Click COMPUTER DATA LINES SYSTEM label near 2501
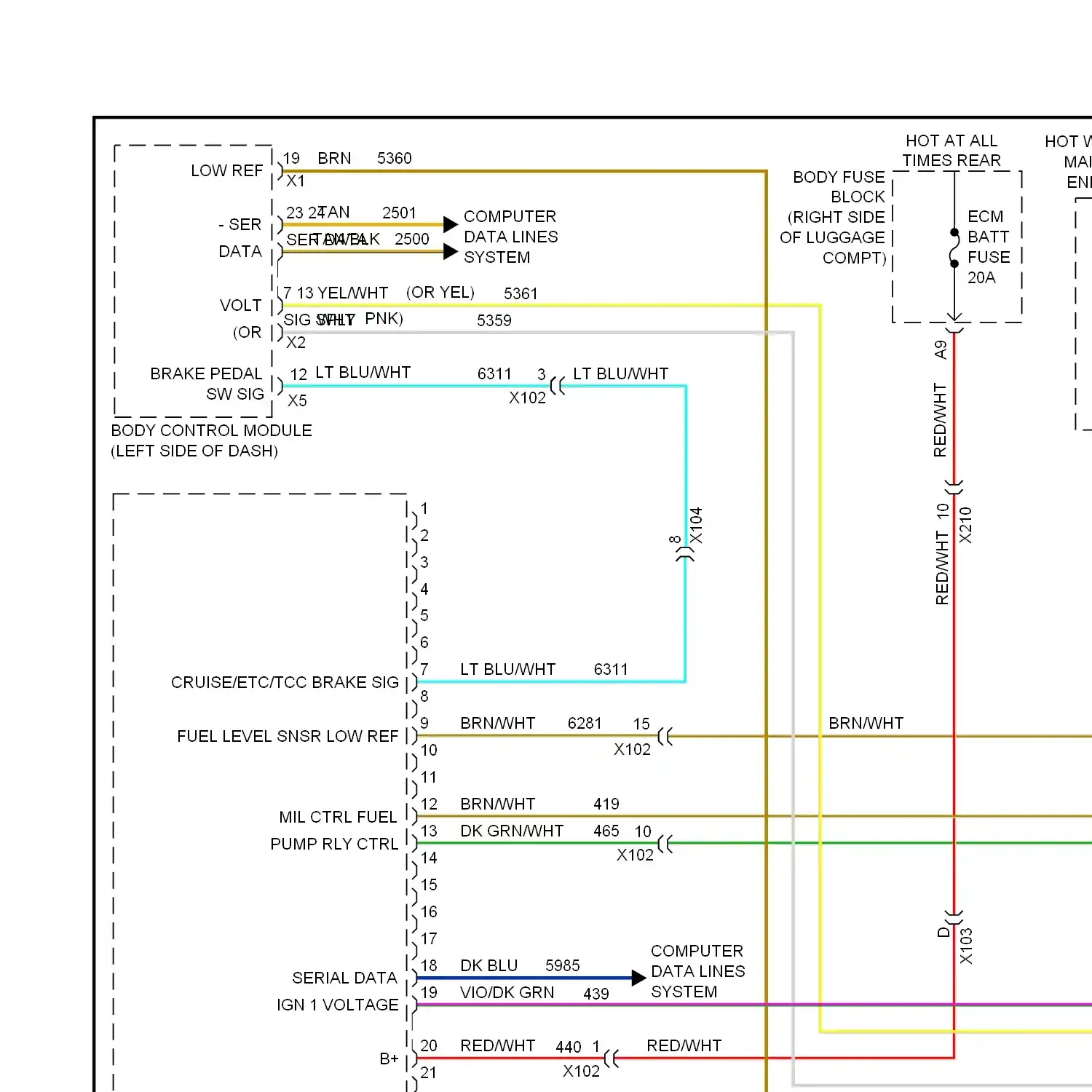Image resolution: width=1092 pixels, height=1092 pixels. 511,237
